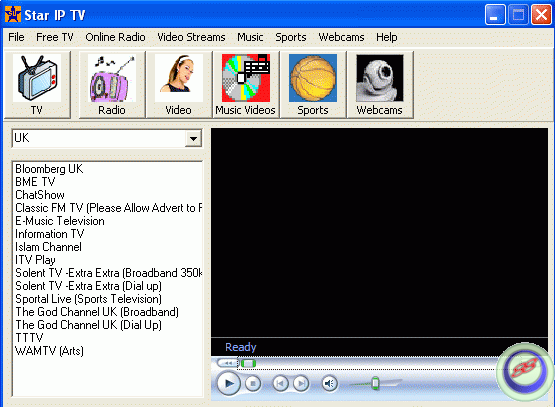The height and width of the screenshot is (407, 555).
Task: Close the Star IP TV window
Action: (541, 15)
